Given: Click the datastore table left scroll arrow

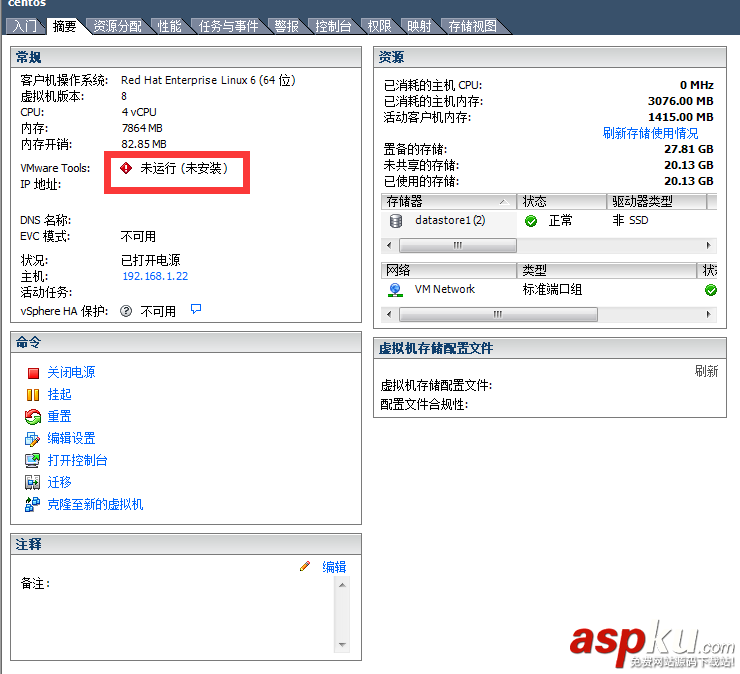Looking at the screenshot, I should click(389, 245).
